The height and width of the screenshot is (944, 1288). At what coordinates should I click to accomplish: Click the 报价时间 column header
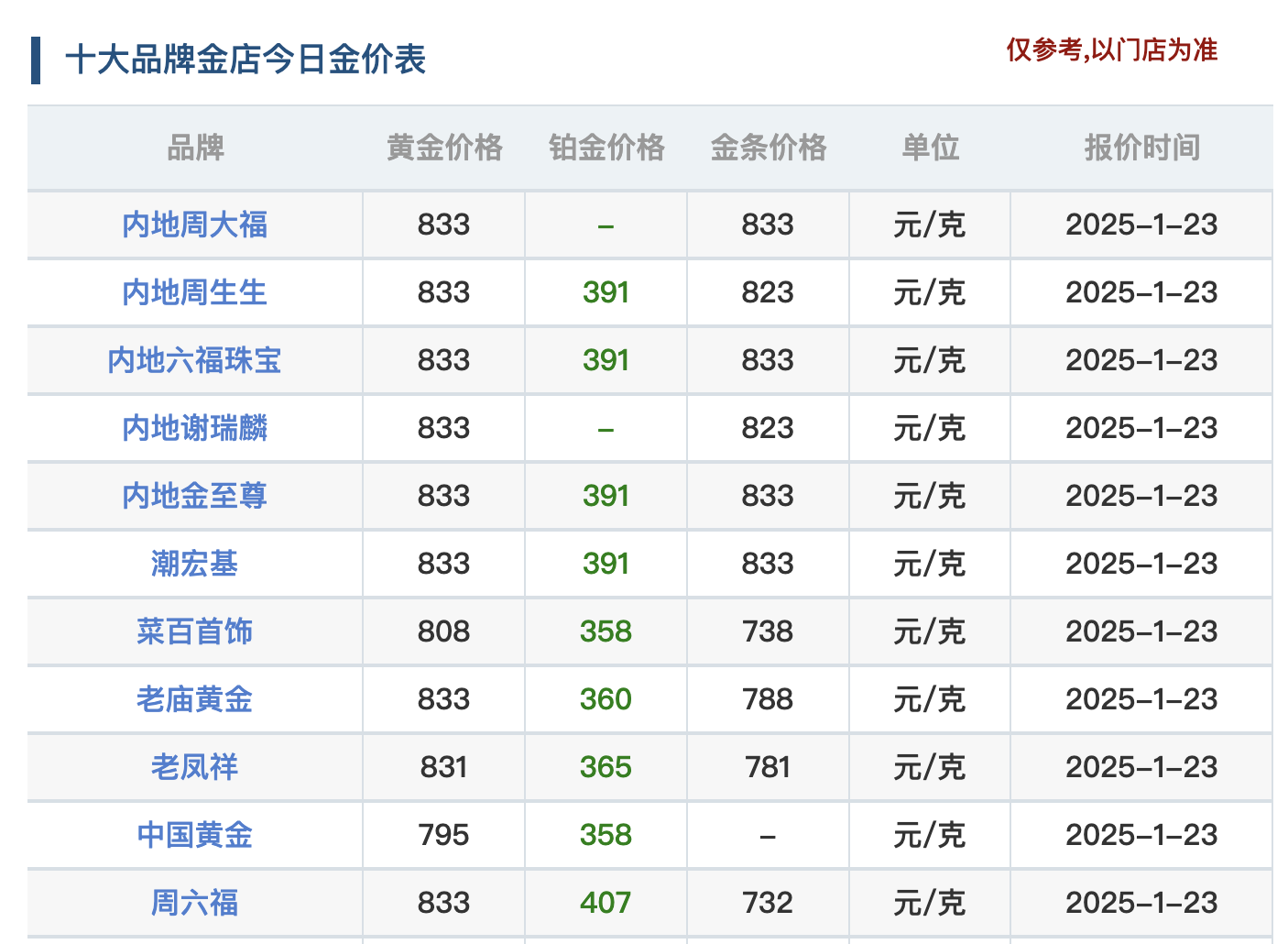(x=1142, y=148)
